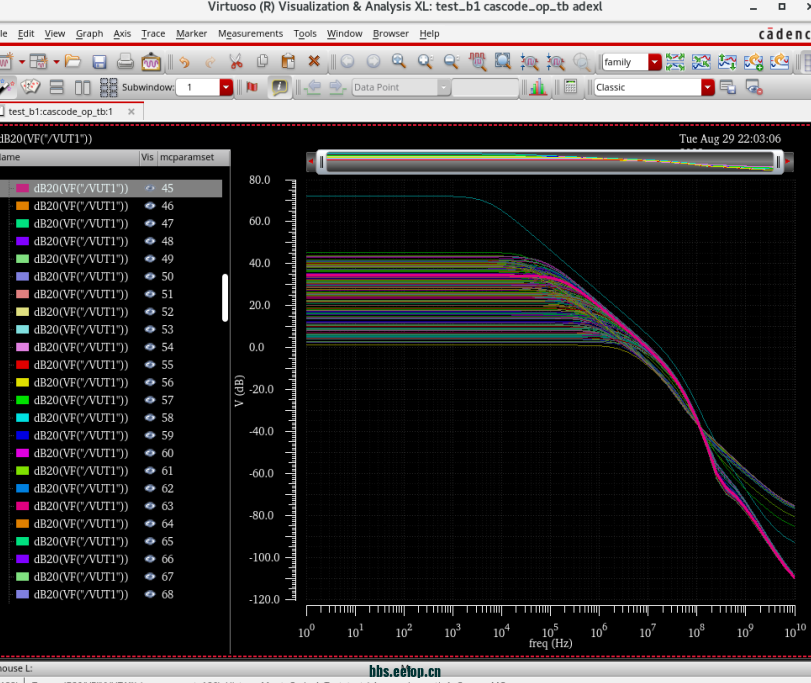
Task: Open the Trace menu
Action: coord(153,34)
